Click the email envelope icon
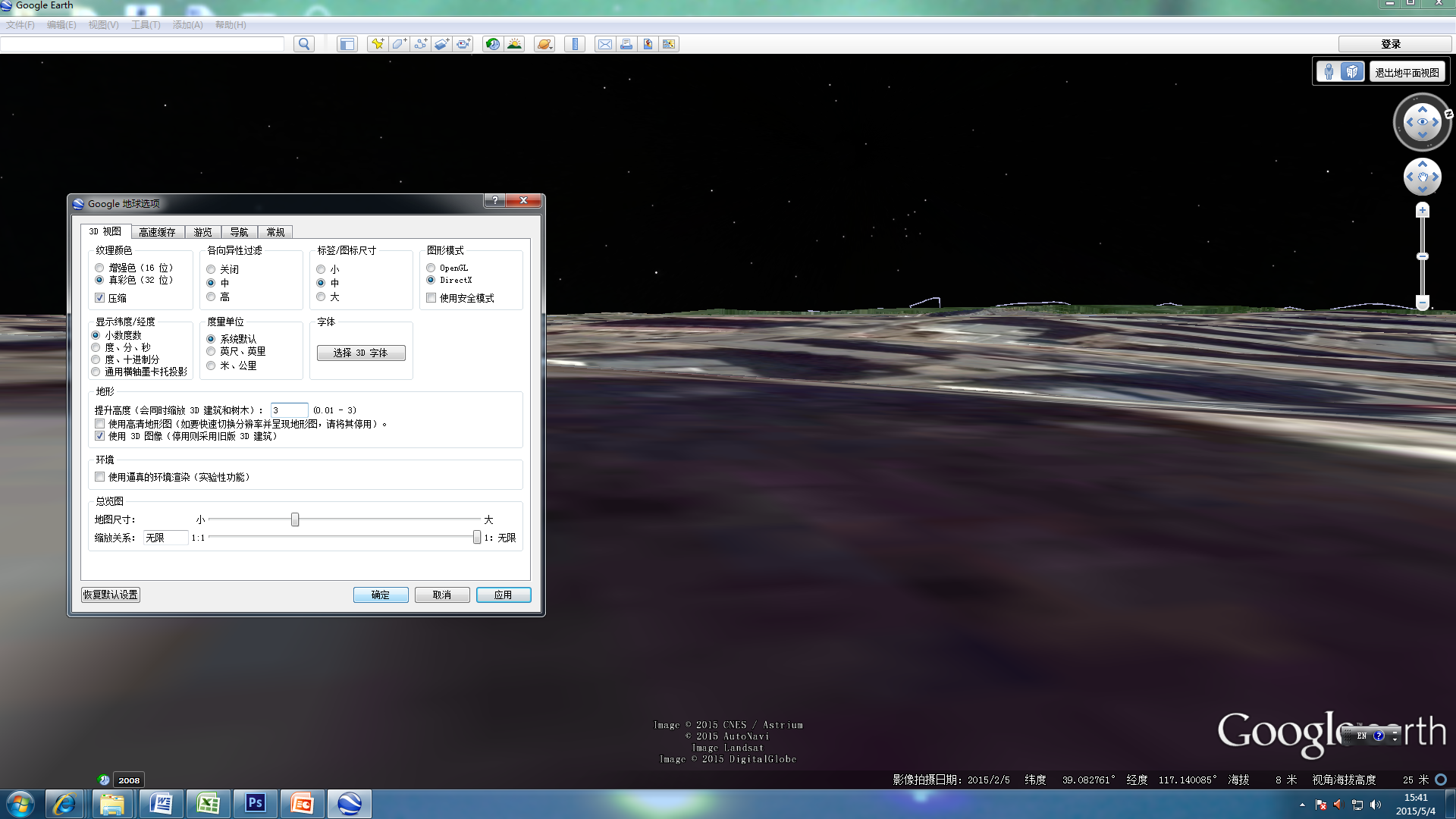This screenshot has height=819, width=1456. point(604,44)
